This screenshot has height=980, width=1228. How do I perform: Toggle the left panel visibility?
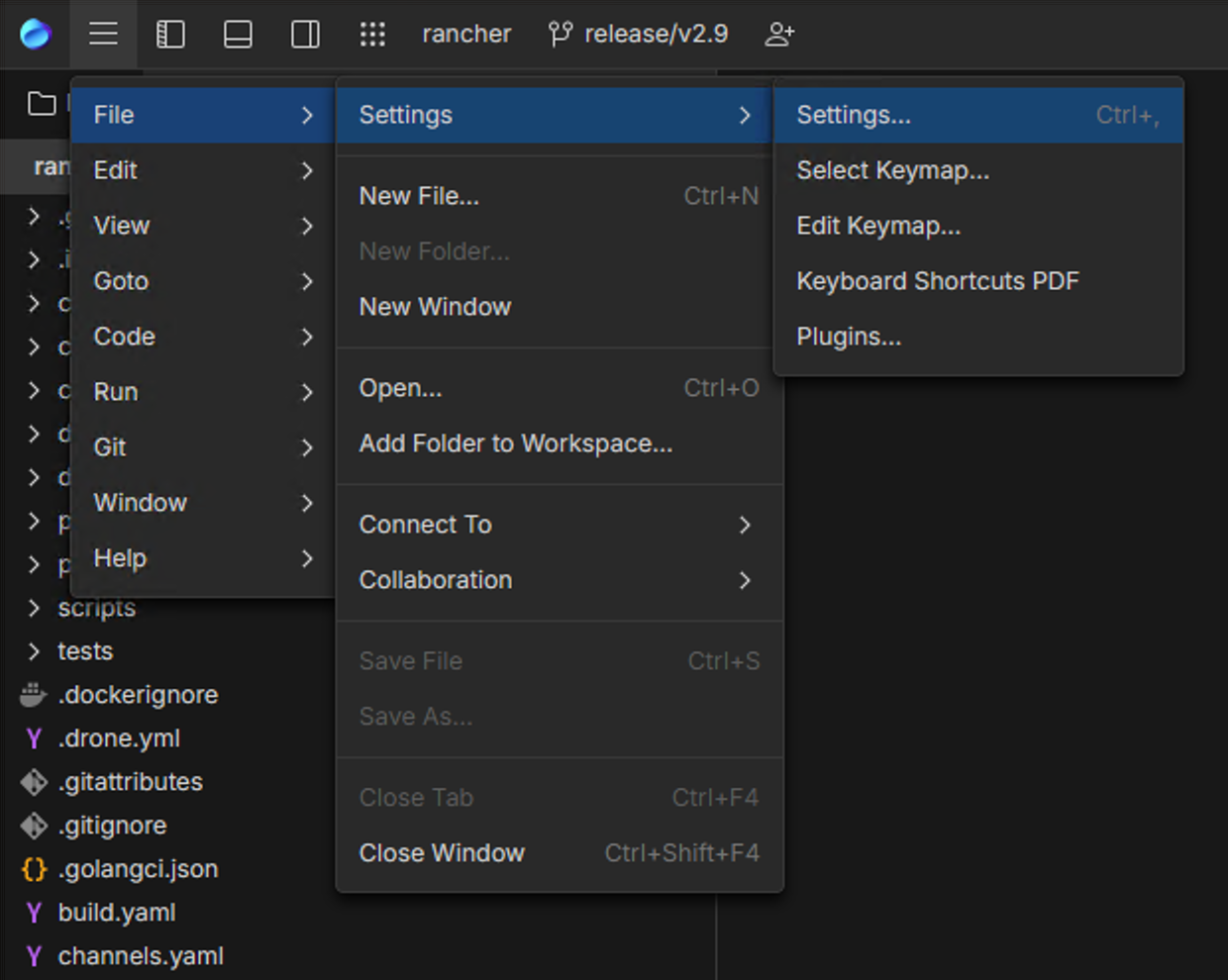click(169, 33)
